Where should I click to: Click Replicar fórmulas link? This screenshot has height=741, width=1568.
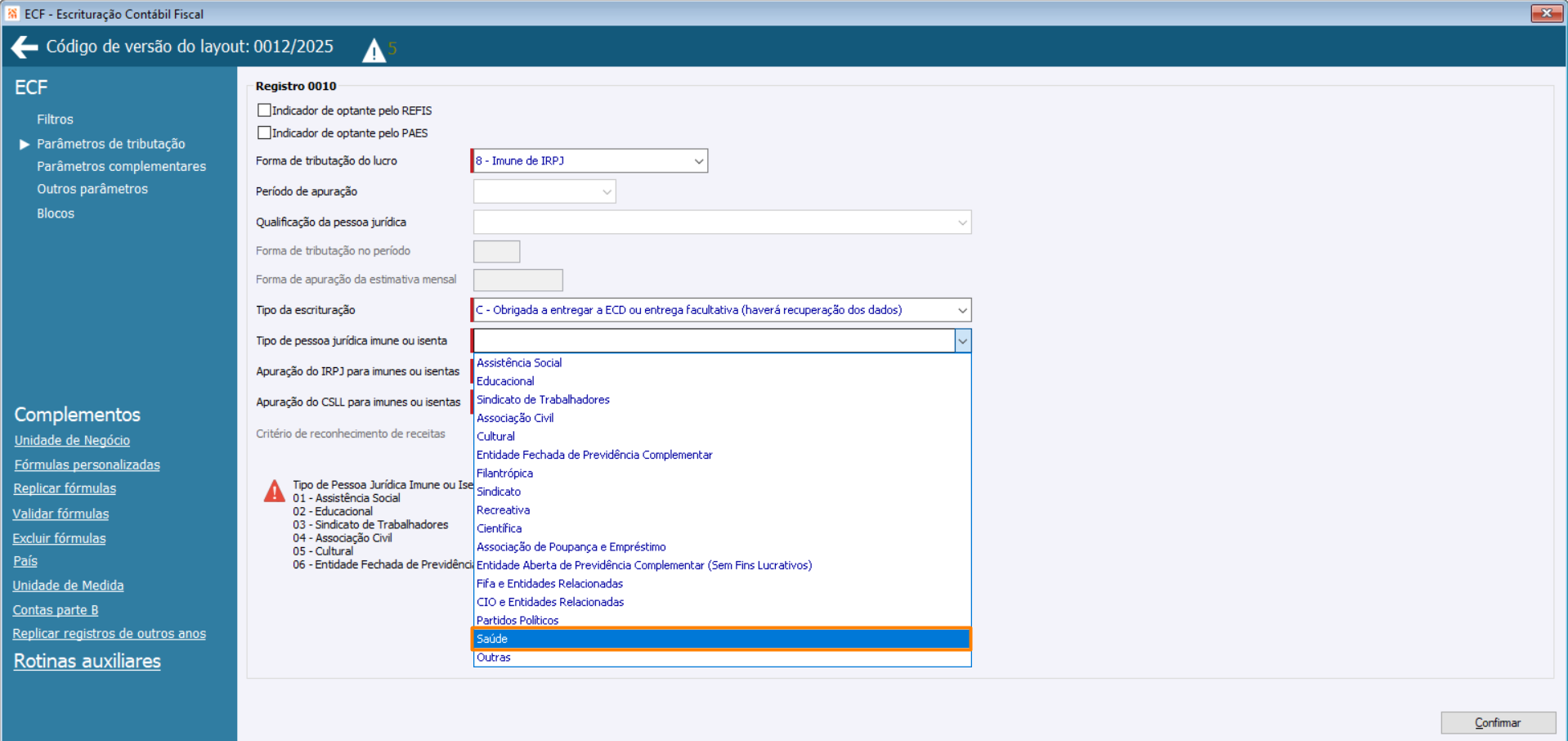point(65,488)
